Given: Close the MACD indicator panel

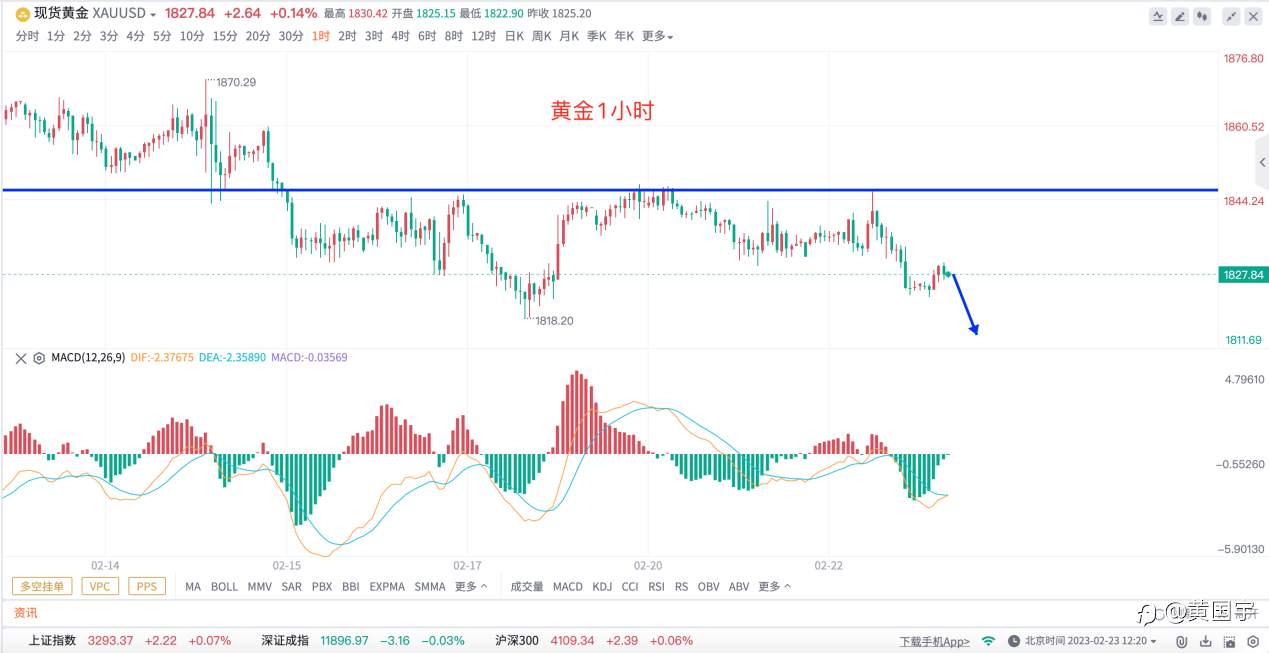Looking at the screenshot, I should point(20,357).
